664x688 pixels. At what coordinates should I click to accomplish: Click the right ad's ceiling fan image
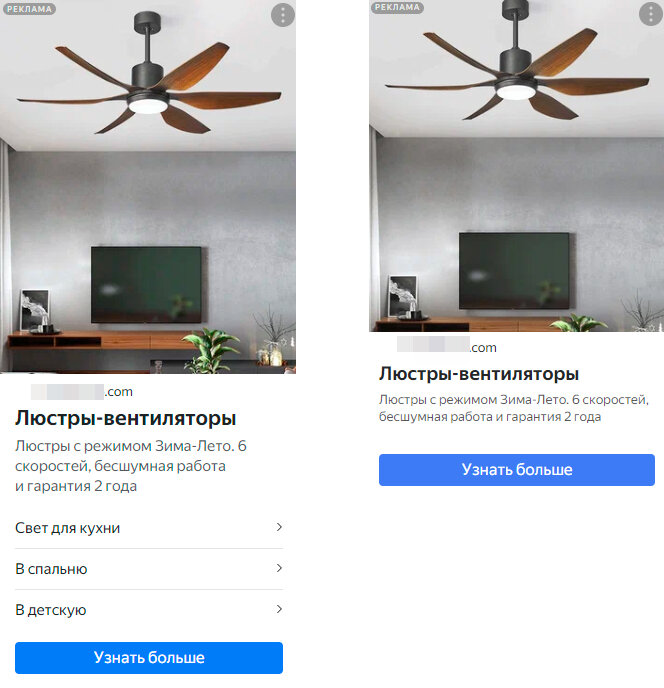[517, 166]
